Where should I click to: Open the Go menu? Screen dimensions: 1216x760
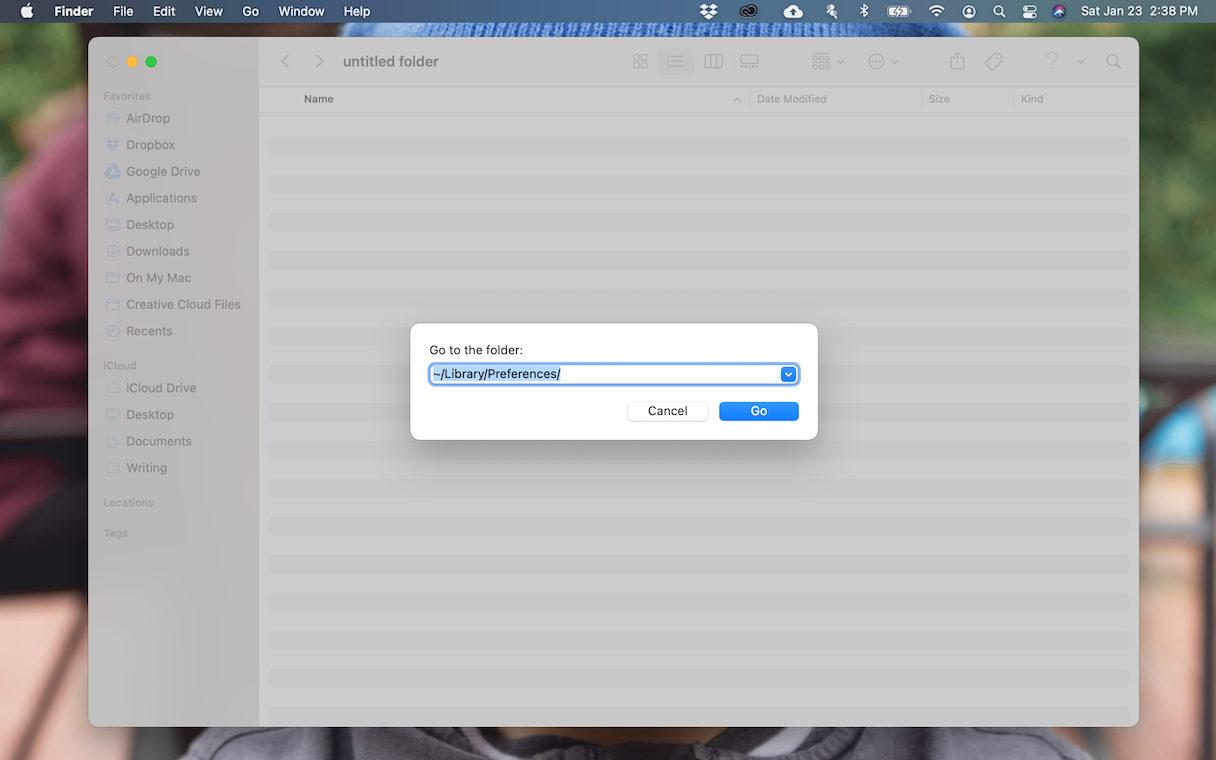(250, 11)
